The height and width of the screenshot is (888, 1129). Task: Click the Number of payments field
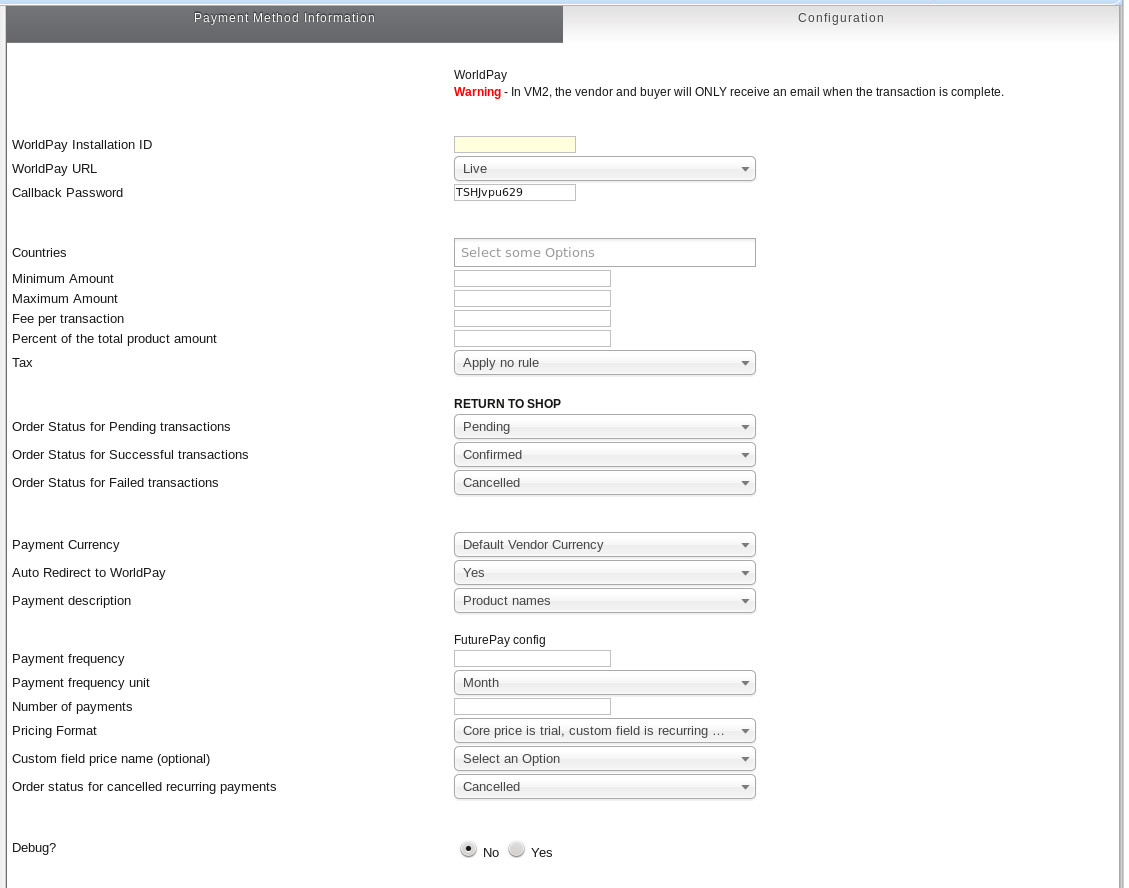(532, 707)
